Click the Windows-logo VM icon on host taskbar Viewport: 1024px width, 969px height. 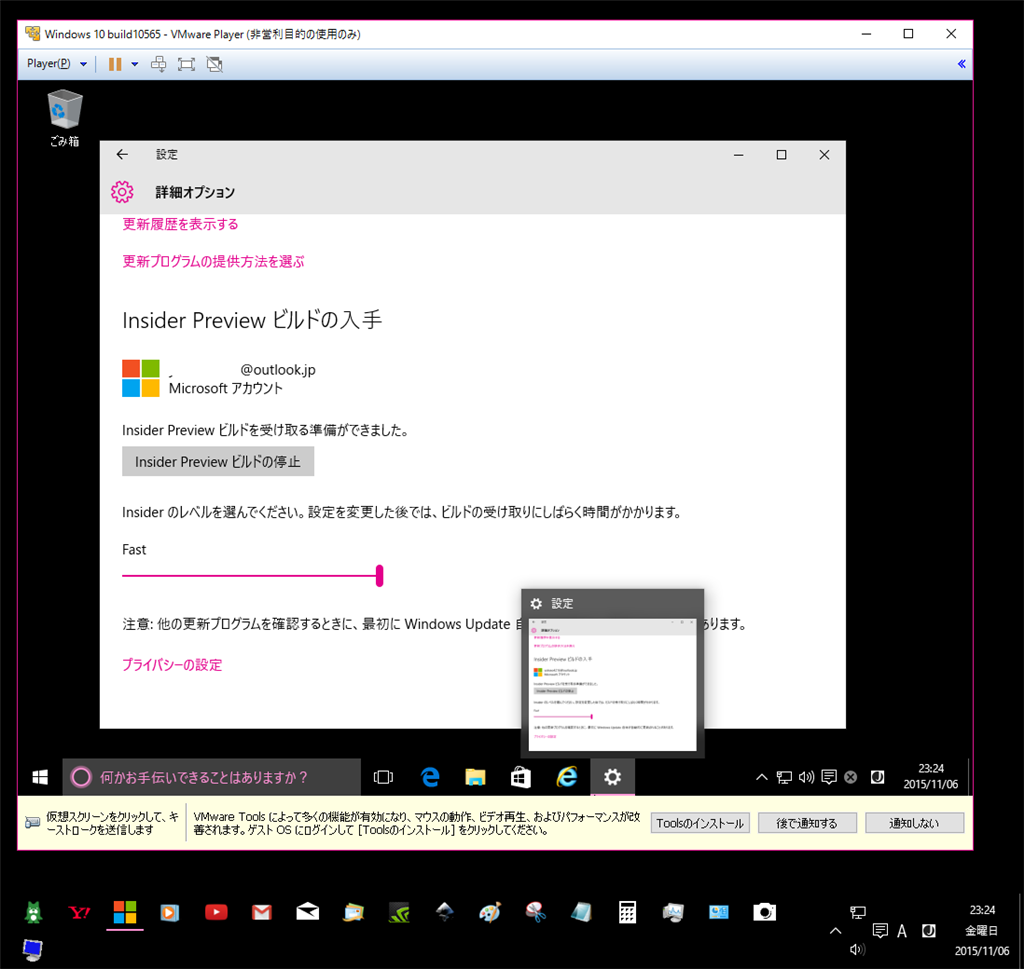point(125,912)
